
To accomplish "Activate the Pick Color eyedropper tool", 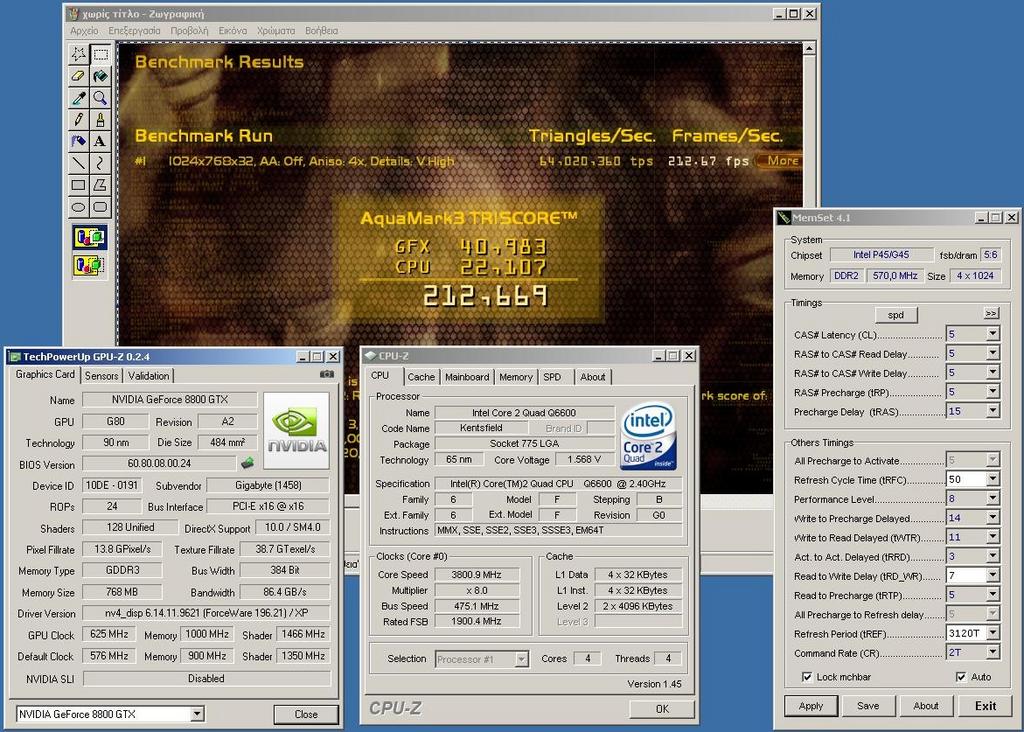I will coord(78,98).
